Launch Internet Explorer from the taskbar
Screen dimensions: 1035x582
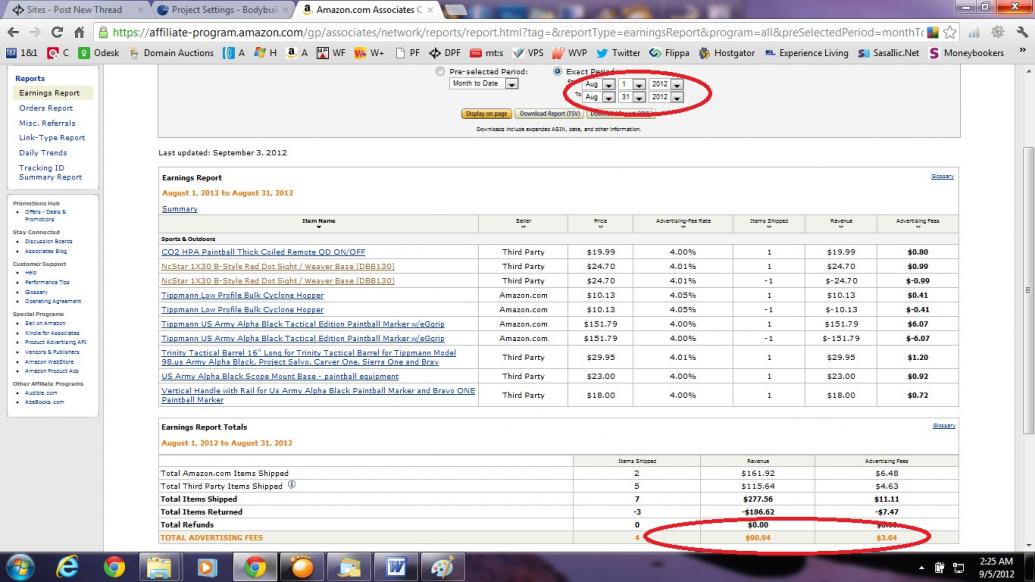click(67, 567)
